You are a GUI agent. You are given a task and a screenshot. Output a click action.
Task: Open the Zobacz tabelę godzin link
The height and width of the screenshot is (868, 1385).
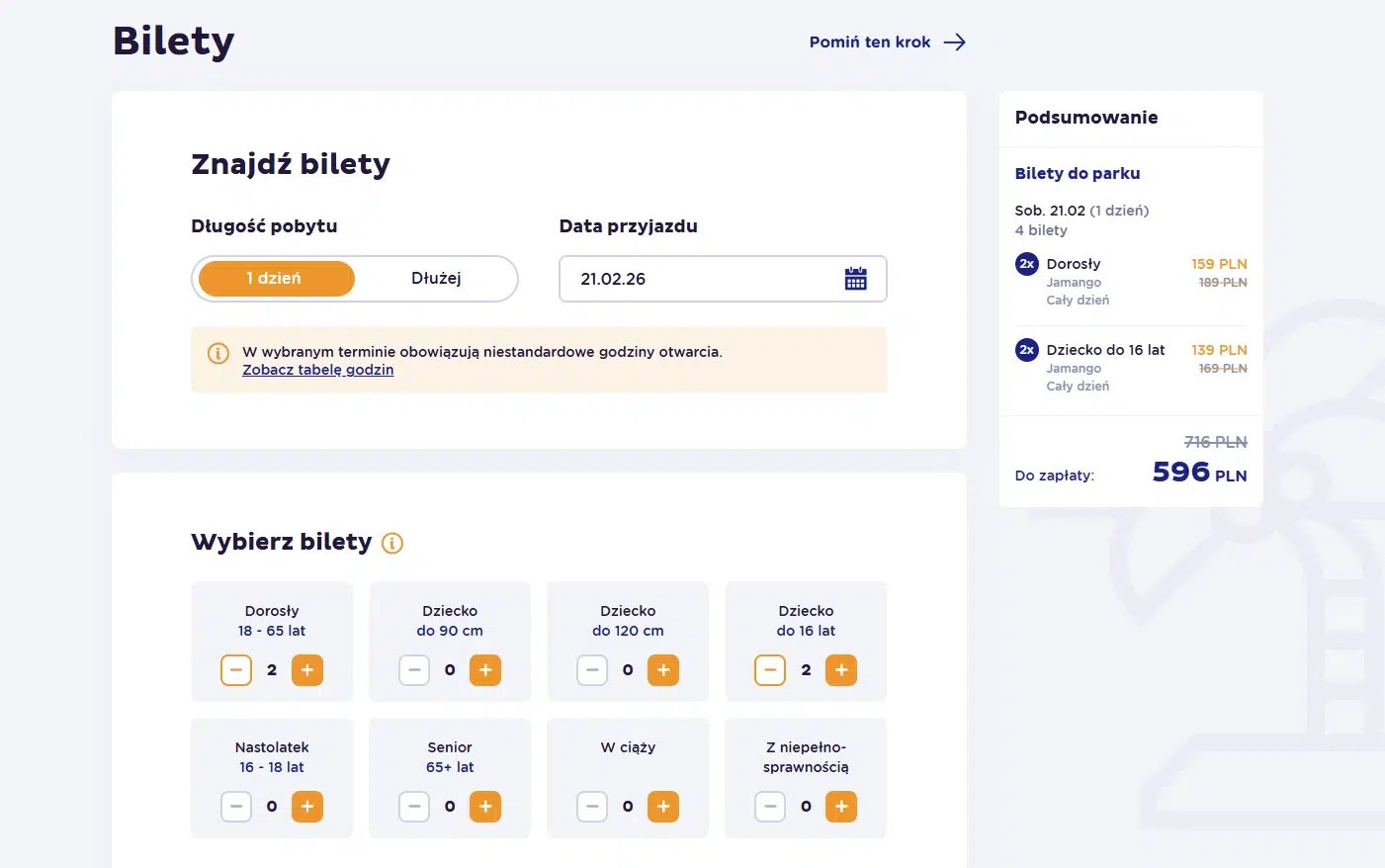318,370
